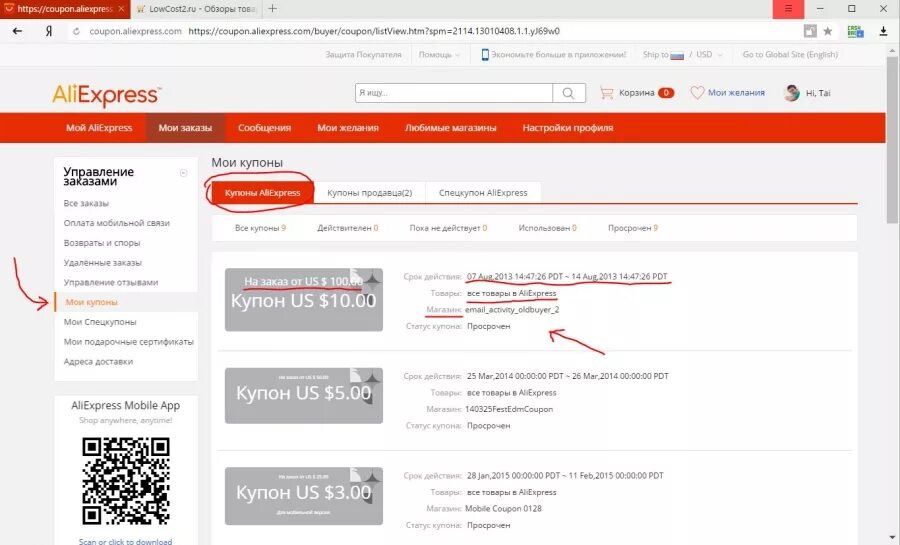Screen dimensions: 900x545
Task: Click store name email_activity_oldbuyer_2
Action: pyautogui.click(x=512, y=309)
